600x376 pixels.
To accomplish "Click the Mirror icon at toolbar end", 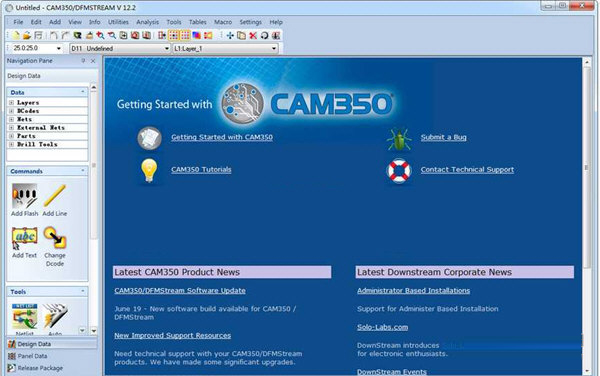I will click(x=276, y=36).
